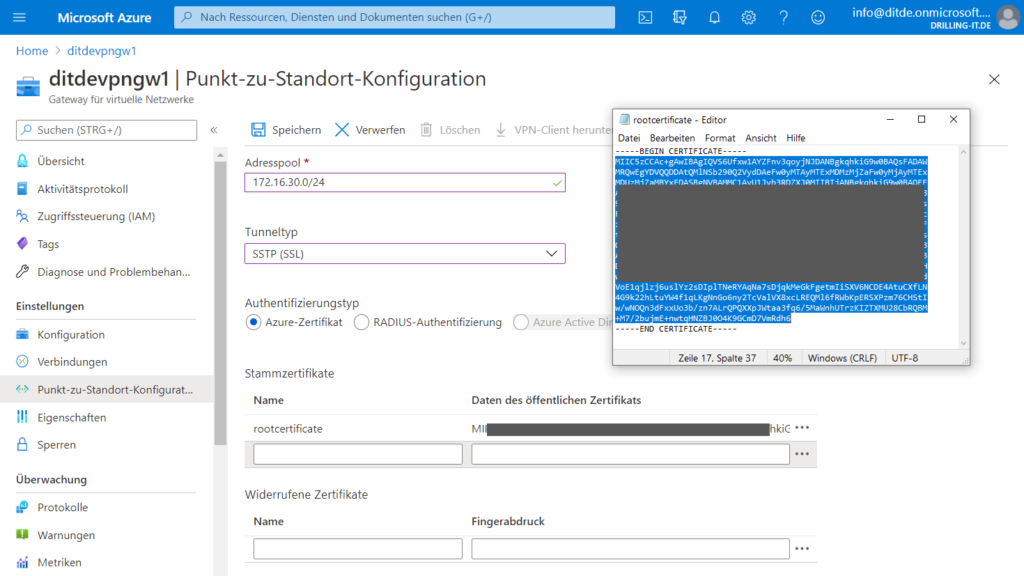
Task: Select the Azure Active Directory radio button
Action: (520, 322)
